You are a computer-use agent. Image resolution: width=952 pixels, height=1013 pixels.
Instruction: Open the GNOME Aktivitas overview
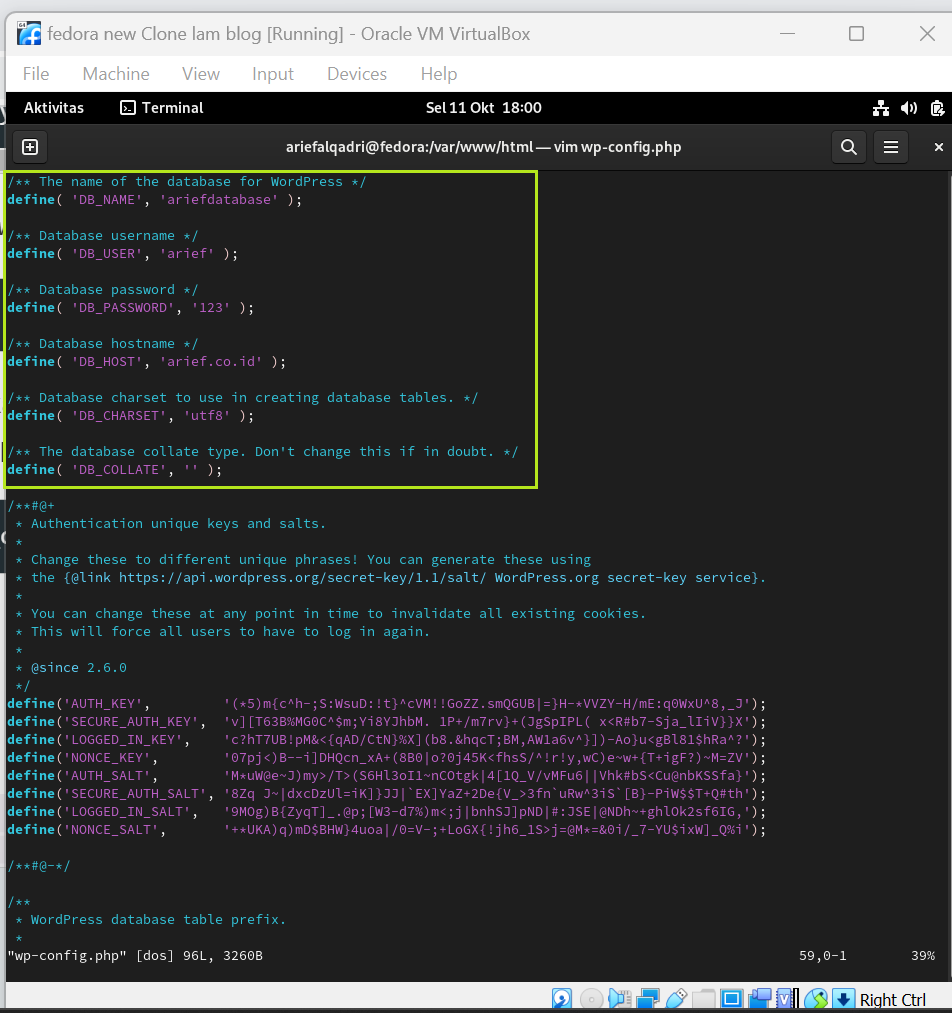[54, 108]
